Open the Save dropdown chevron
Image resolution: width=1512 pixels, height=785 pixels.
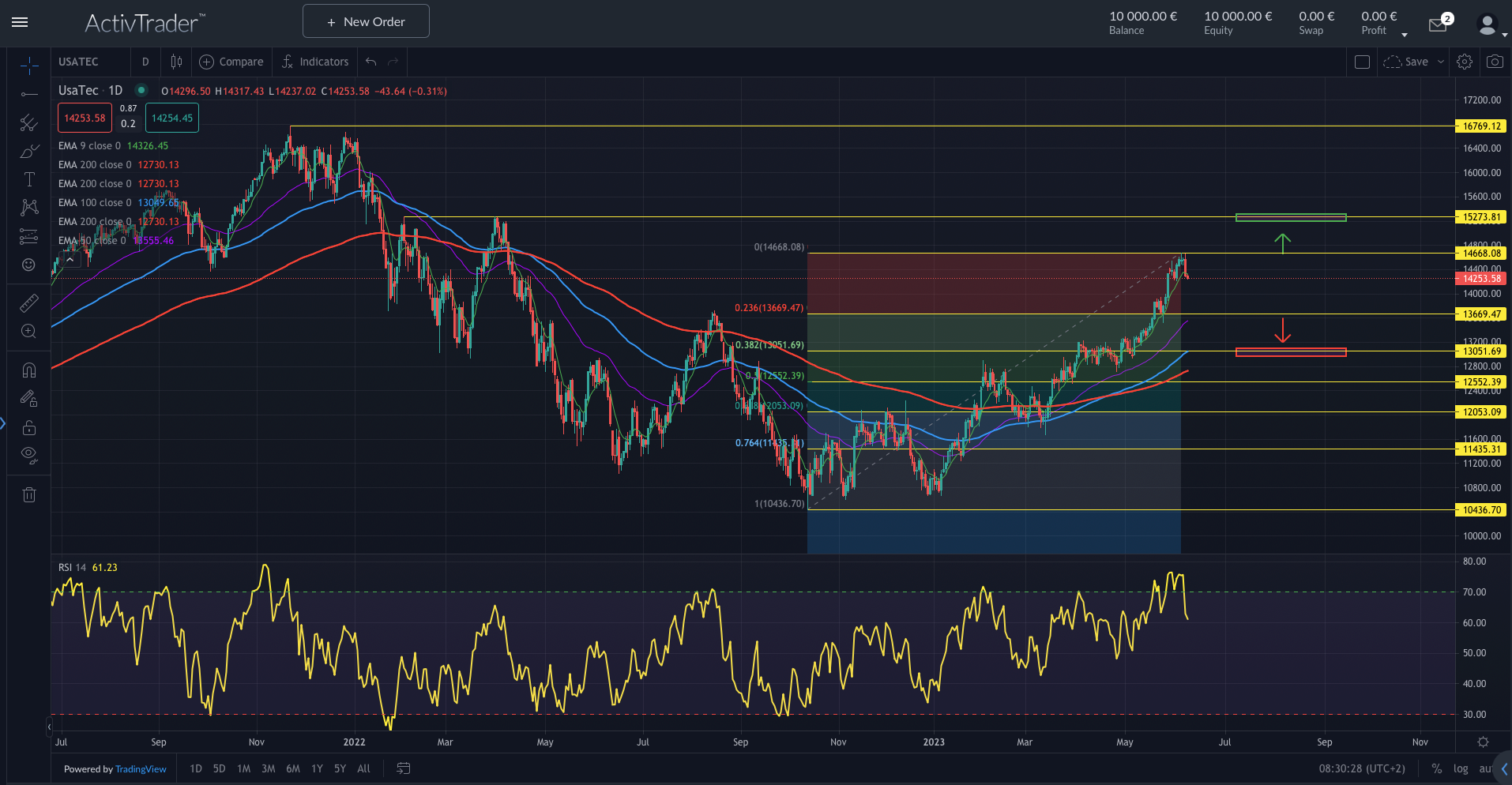coord(1441,62)
